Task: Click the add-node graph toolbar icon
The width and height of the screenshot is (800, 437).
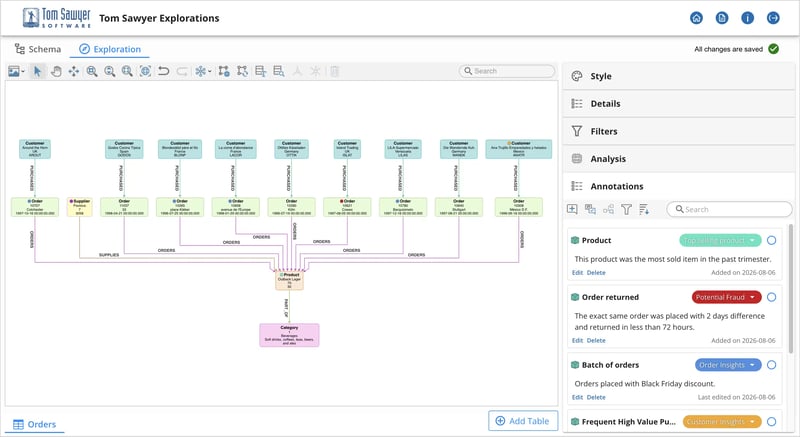Action: pos(224,71)
